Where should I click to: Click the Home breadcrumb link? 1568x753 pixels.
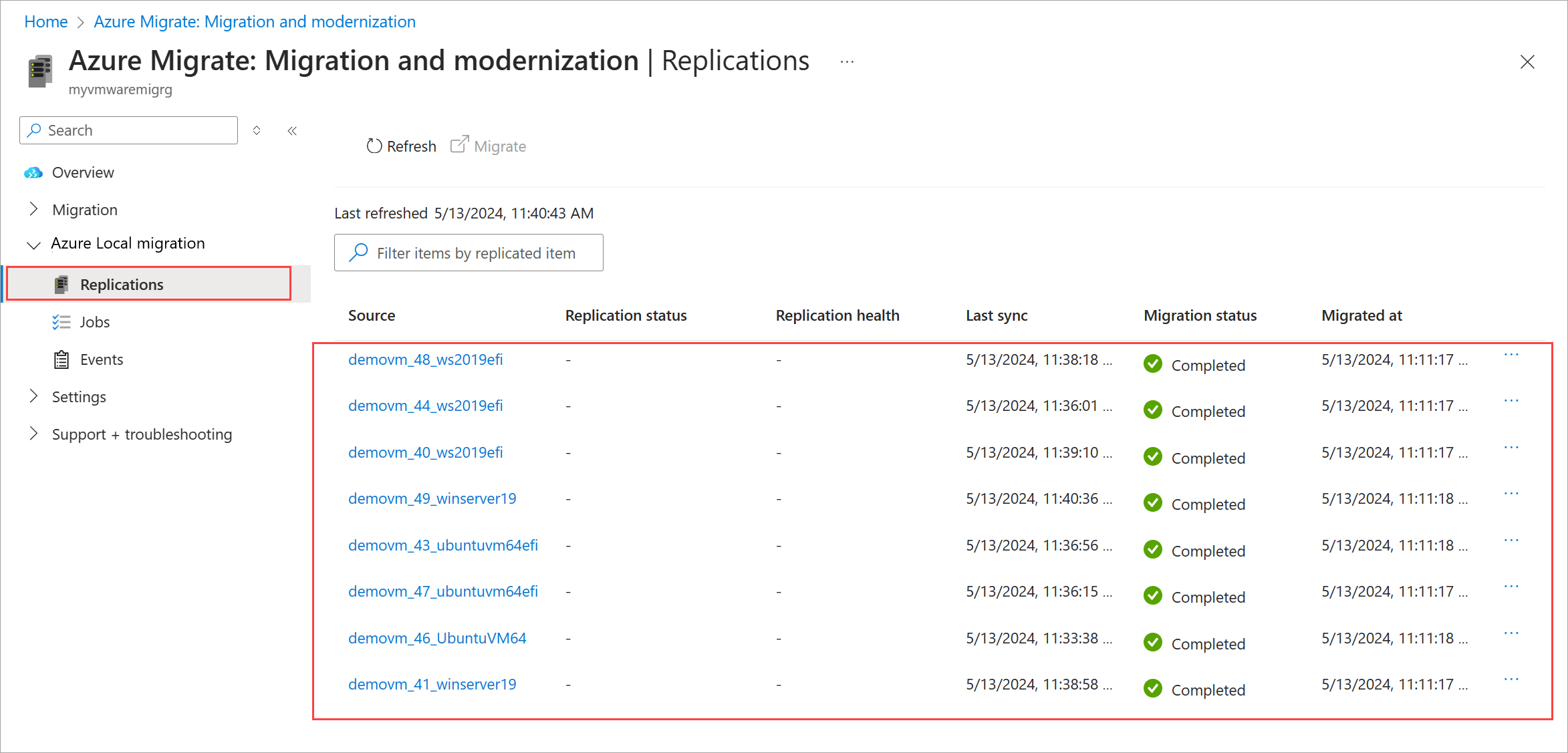pyautogui.click(x=45, y=22)
